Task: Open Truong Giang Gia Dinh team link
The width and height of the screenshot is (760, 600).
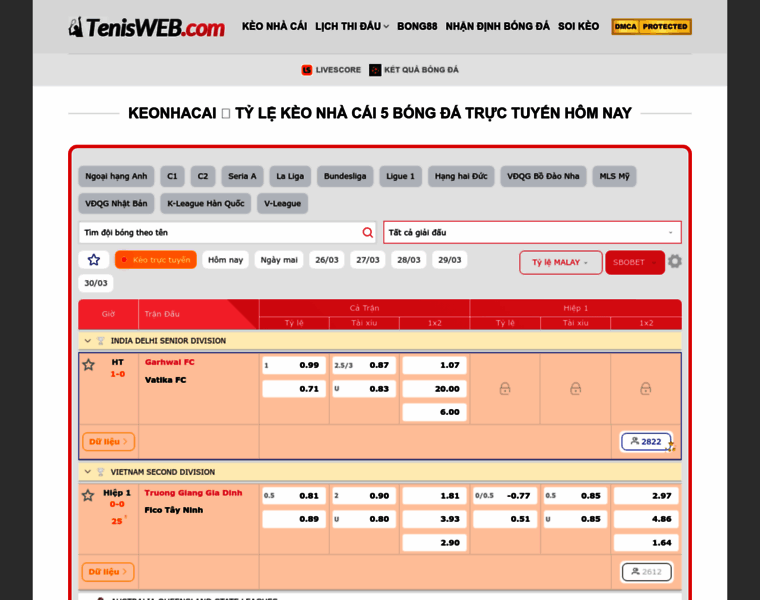Action: click(193, 493)
